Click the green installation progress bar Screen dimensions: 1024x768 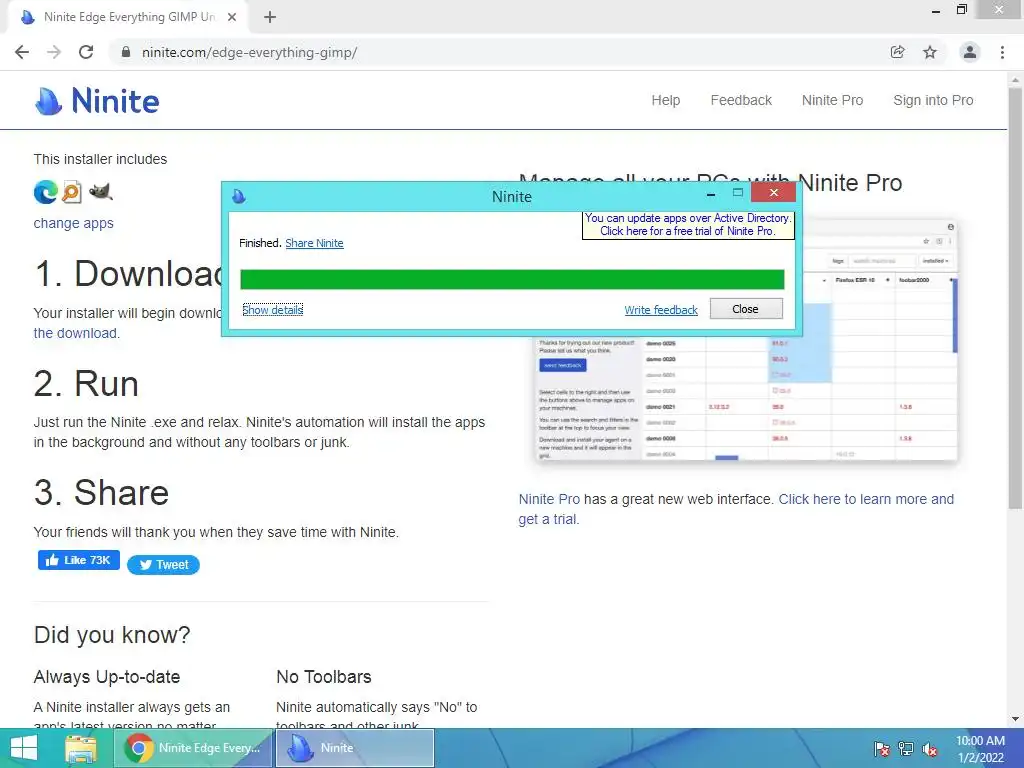point(512,280)
